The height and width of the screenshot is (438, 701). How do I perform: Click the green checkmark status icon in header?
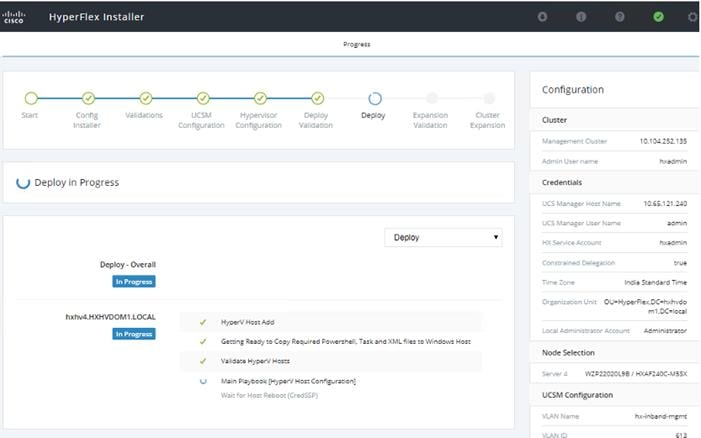point(658,17)
